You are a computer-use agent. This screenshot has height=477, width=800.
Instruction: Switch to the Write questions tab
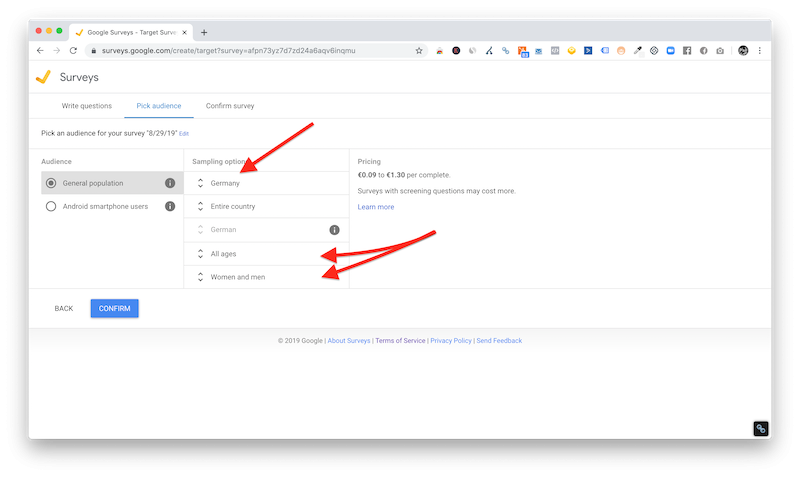click(x=87, y=106)
